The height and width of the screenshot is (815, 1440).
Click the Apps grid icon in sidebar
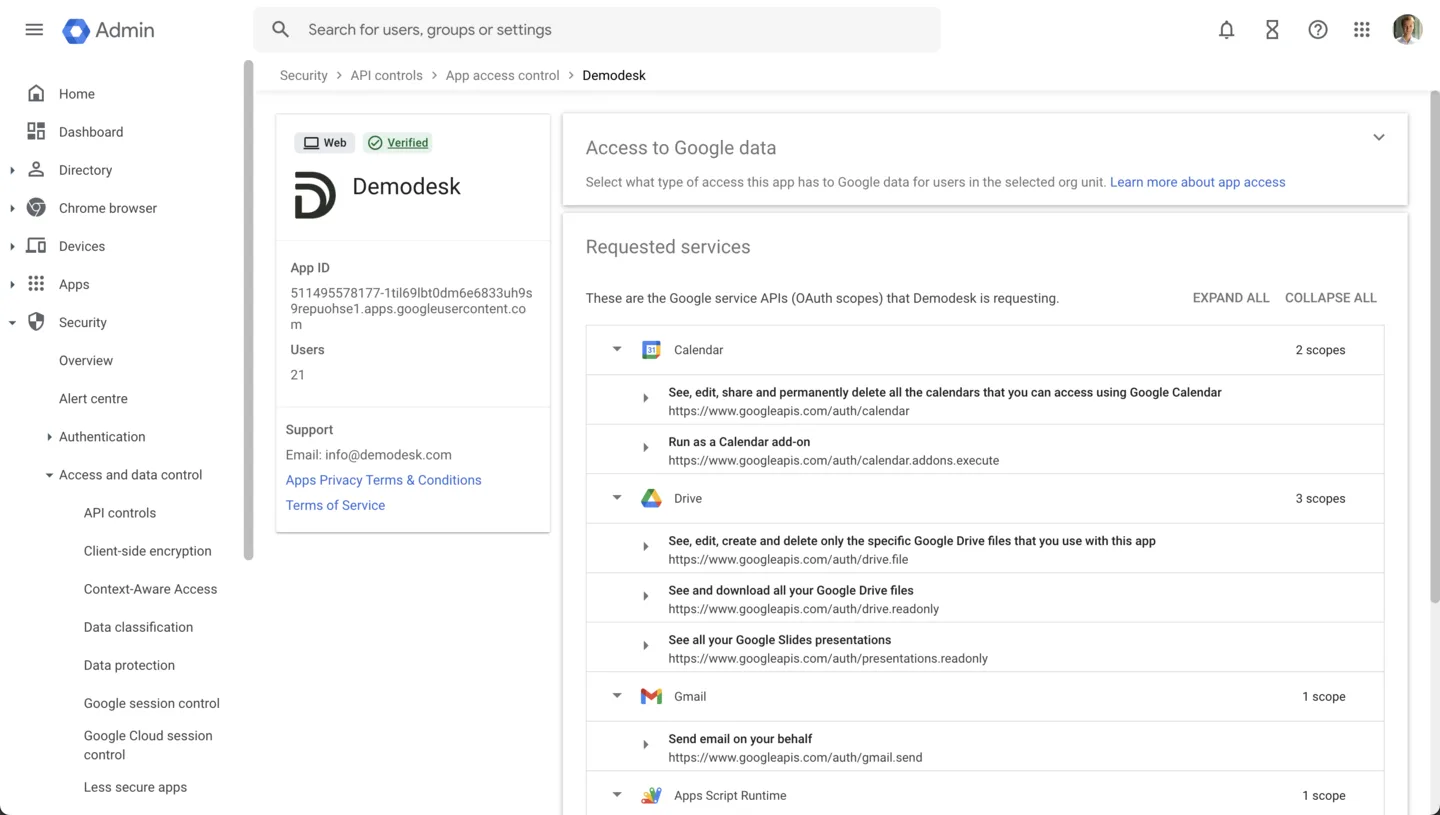tap(36, 284)
